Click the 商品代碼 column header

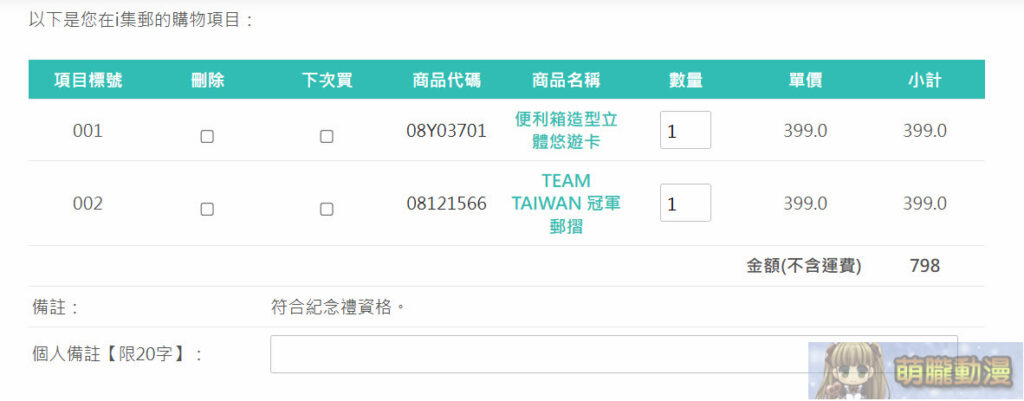coord(446,81)
